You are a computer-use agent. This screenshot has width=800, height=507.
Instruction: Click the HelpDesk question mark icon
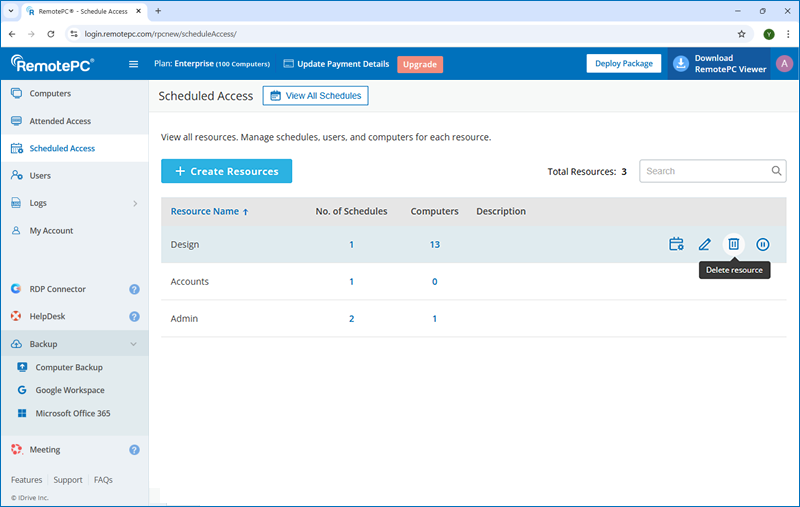click(x=134, y=317)
